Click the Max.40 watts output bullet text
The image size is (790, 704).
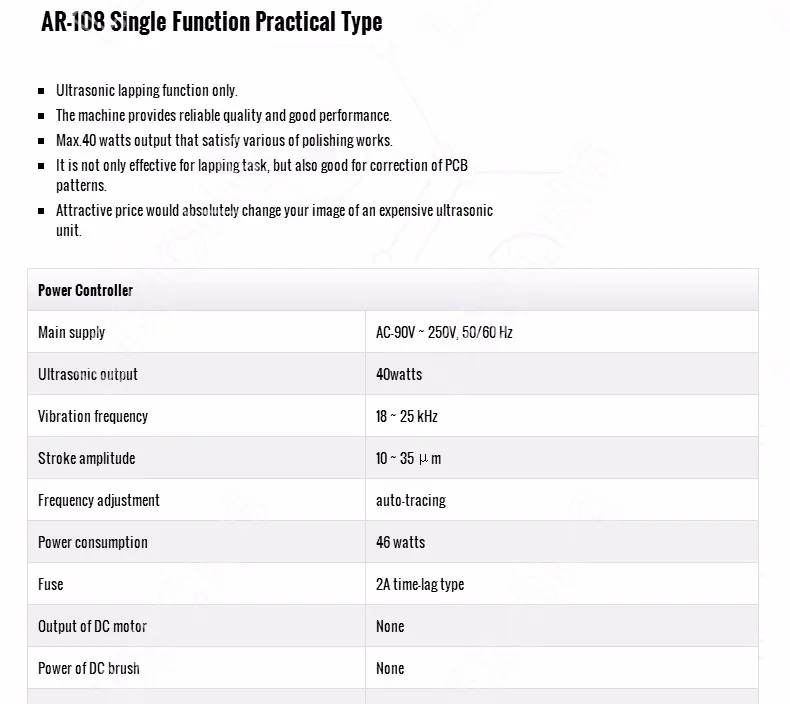(224, 140)
